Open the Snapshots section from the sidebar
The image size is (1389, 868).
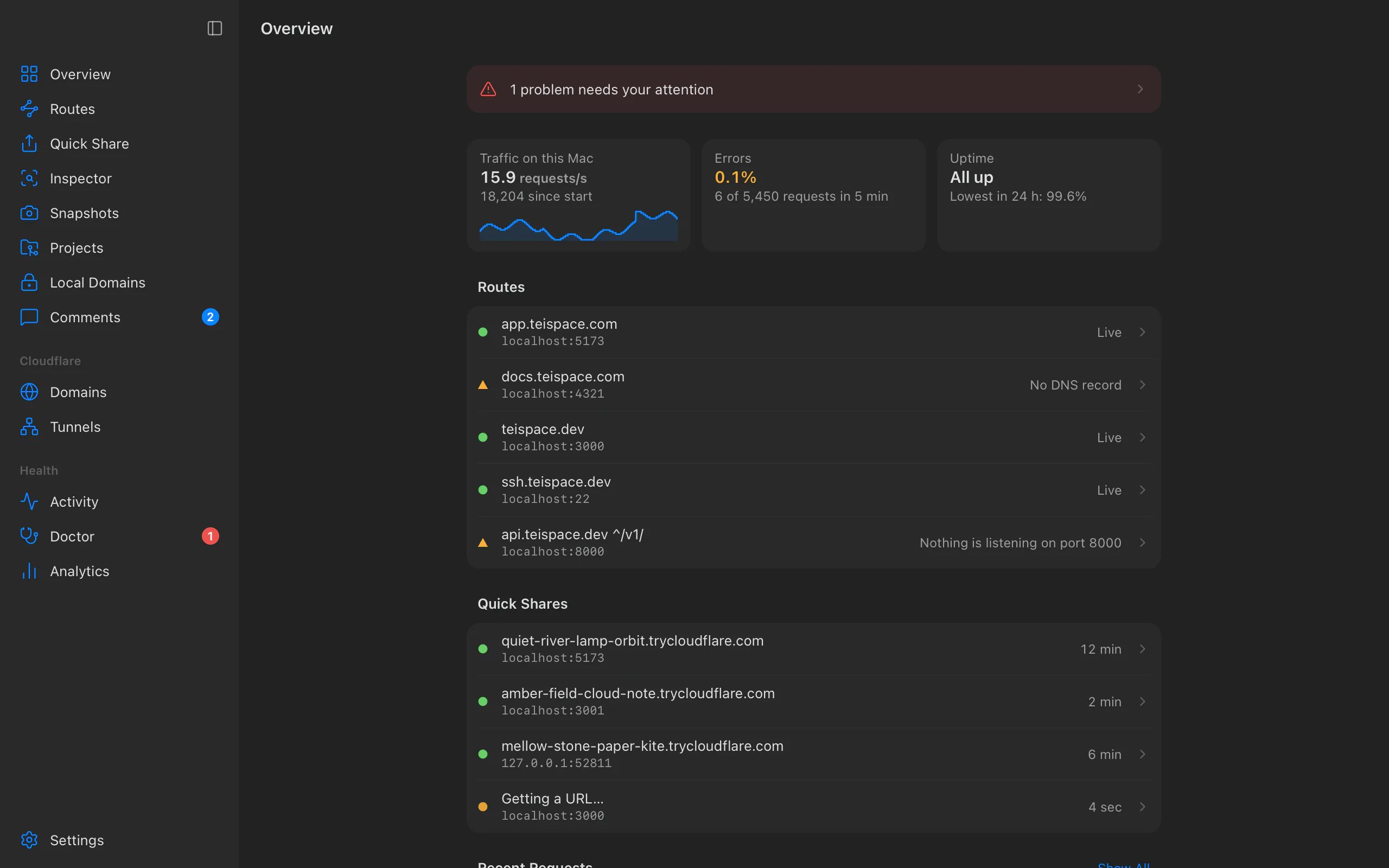(119, 213)
